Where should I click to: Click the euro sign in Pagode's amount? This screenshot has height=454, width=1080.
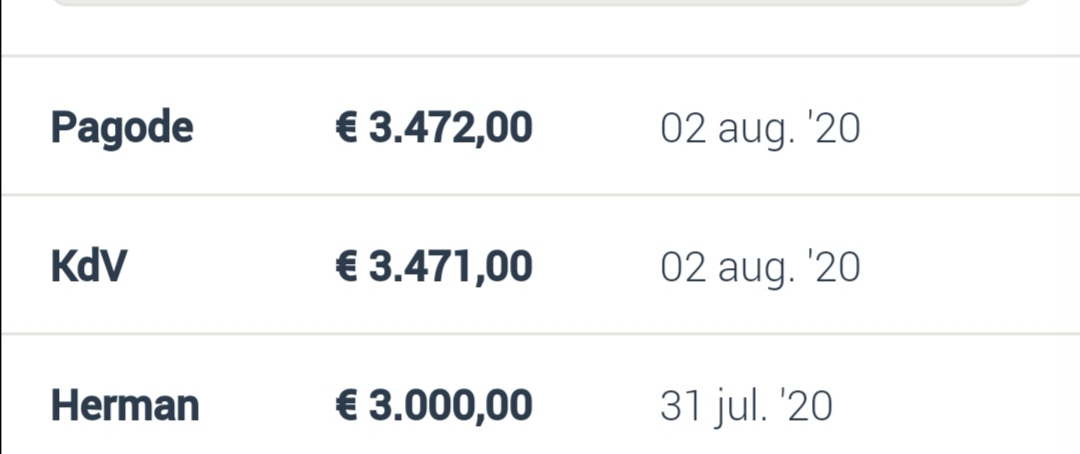(x=346, y=128)
